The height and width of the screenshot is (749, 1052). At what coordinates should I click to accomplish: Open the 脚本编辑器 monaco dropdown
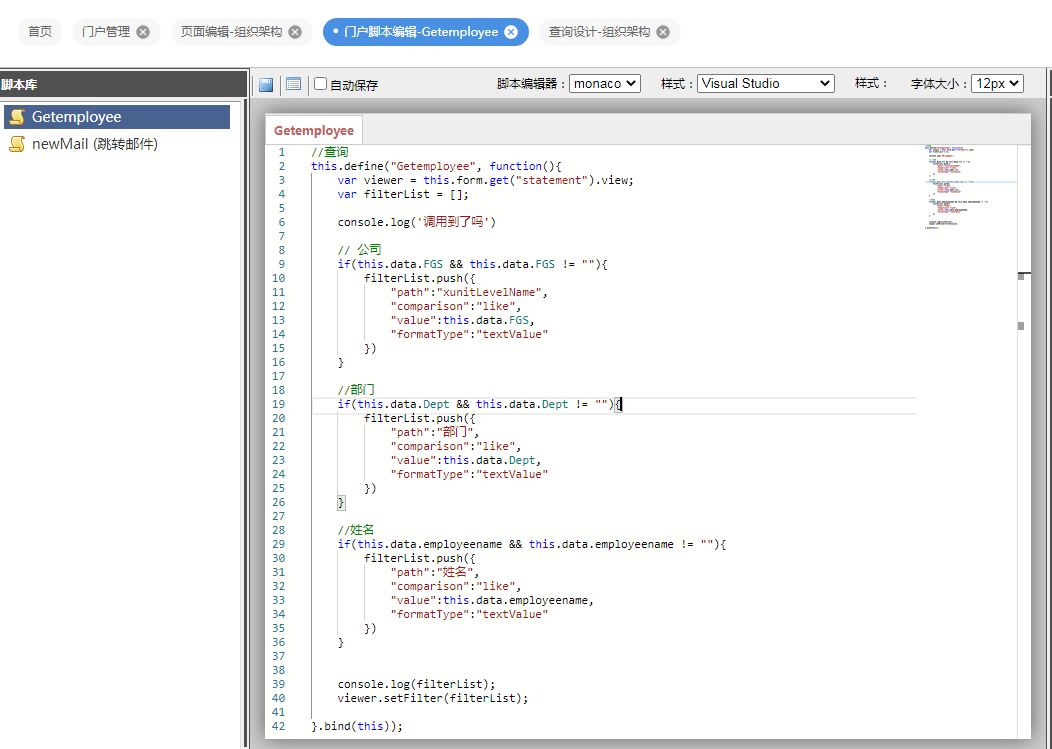(x=605, y=84)
